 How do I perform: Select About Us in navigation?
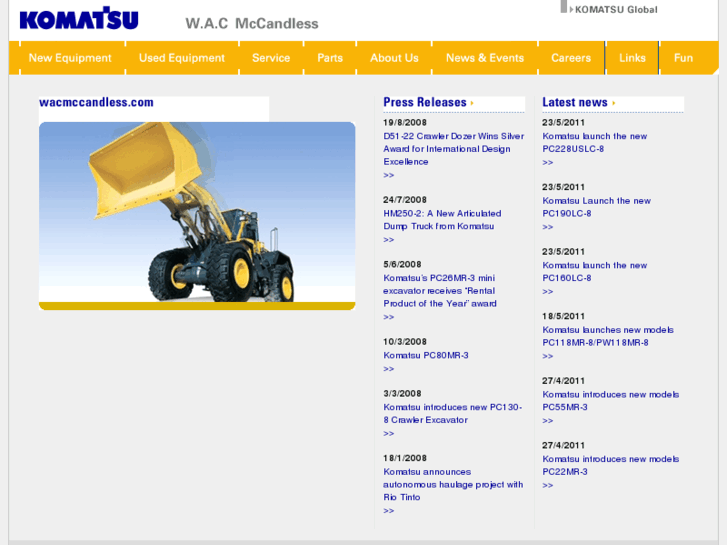[x=394, y=58]
